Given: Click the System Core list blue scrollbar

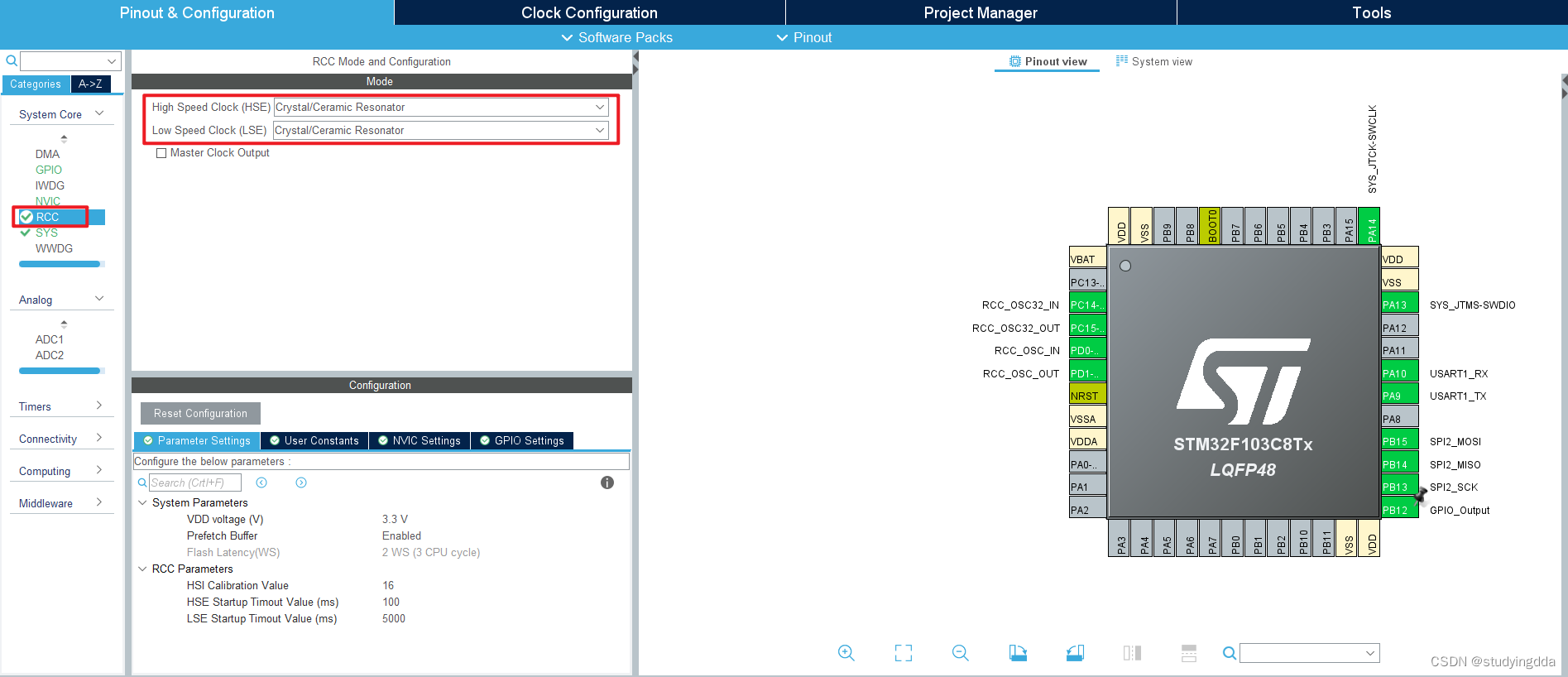Looking at the screenshot, I should [x=60, y=264].
